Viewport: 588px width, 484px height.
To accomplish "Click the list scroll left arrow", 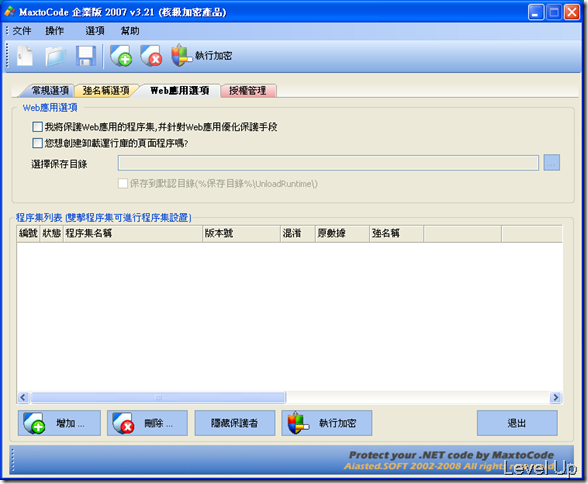I will pyautogui.click(x=23, y=397).
